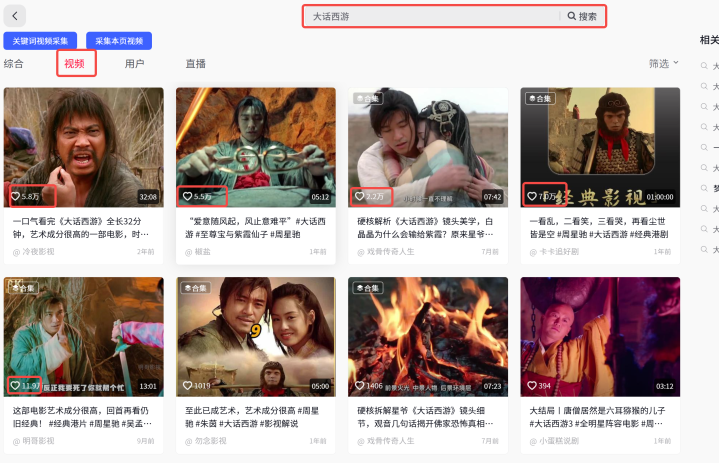The height and width of the screenshot is (463, 719).
Task: Click the heart icon showing 5.8万 likes
Action: pyautogui.click(x=15, y=196)
